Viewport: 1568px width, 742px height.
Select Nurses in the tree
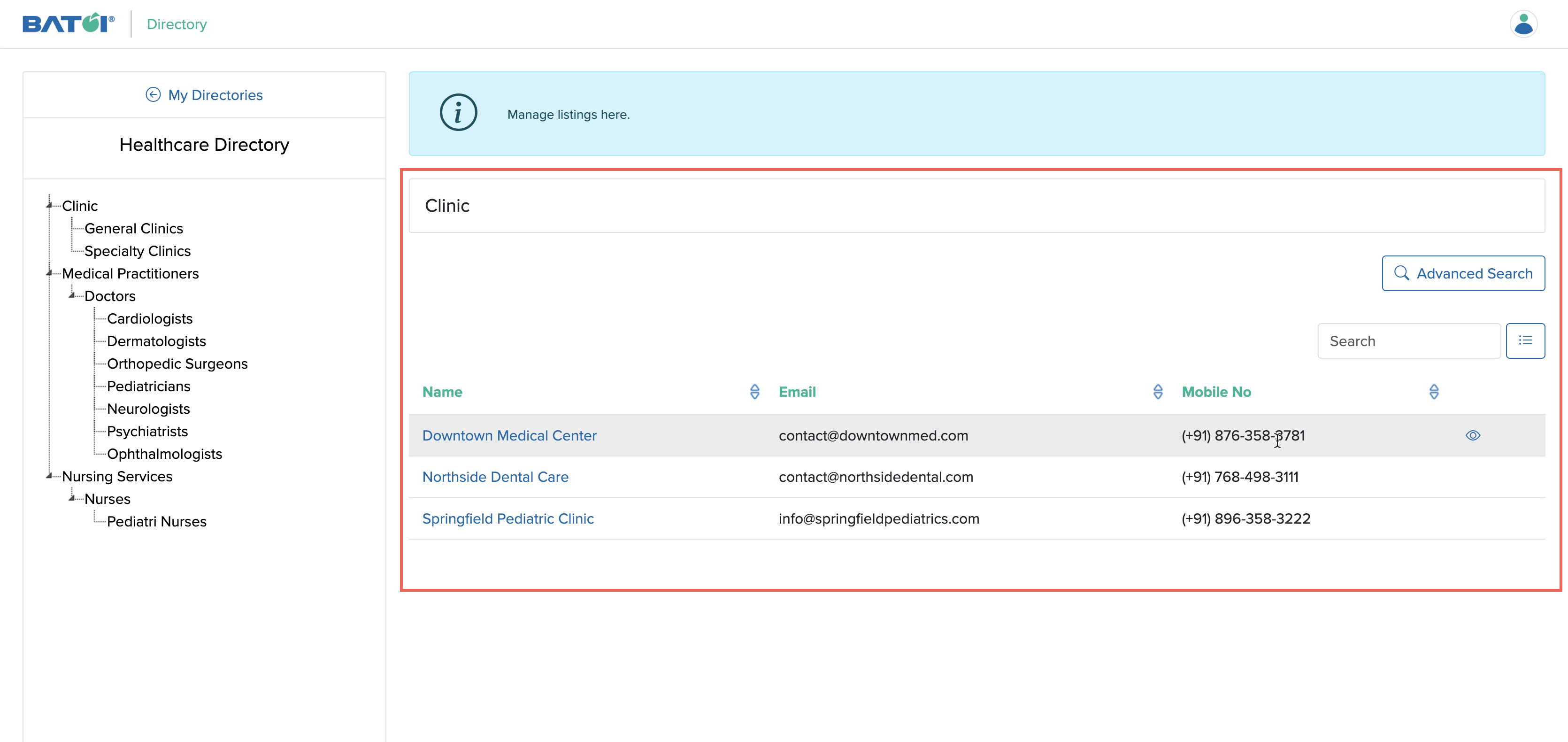(107, 499)
